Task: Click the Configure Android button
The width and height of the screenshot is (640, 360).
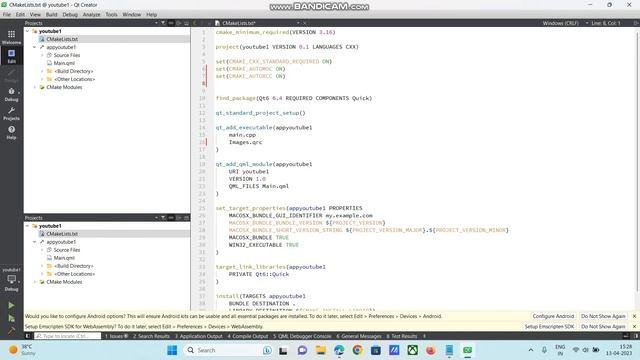Action: [x=553, y=316]
